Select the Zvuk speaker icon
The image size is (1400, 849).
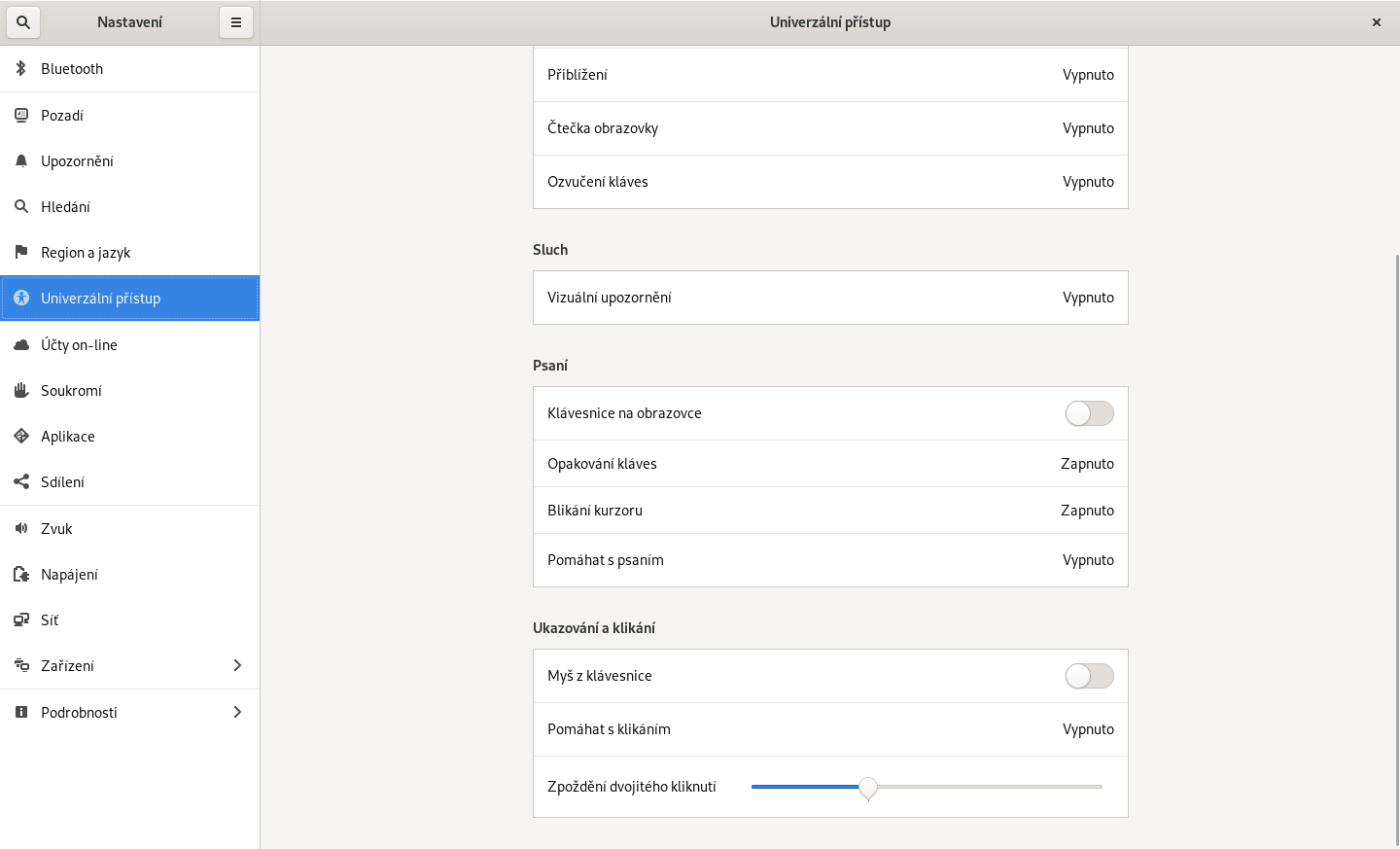[x=21, y=529]
